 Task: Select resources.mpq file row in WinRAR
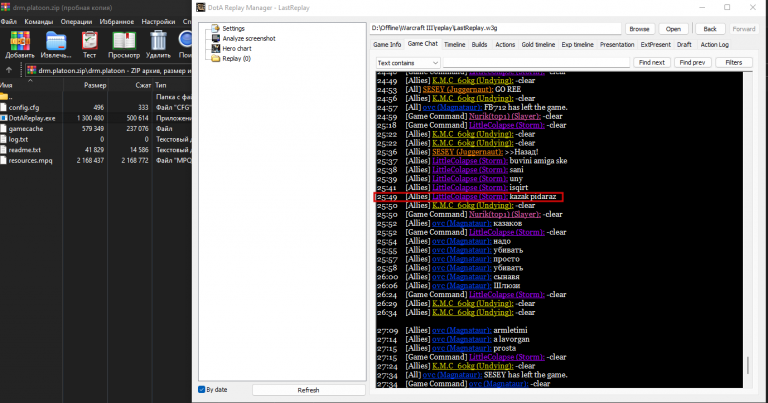96,161
